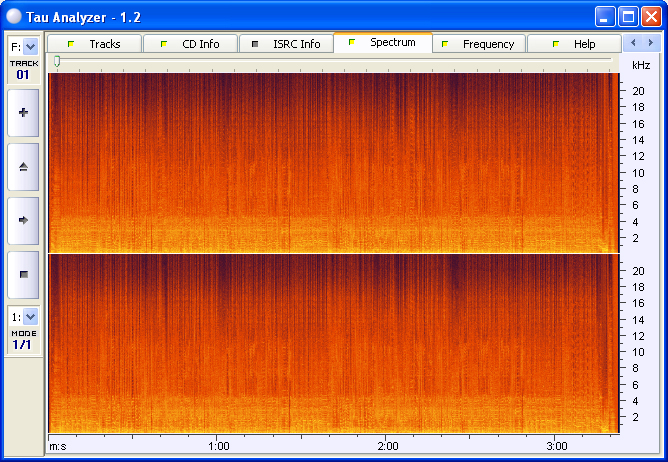This screenshot has height=462, width=668.
Task: Click the Tau Analyzer title bar icon
Action: tap(14, 16)
